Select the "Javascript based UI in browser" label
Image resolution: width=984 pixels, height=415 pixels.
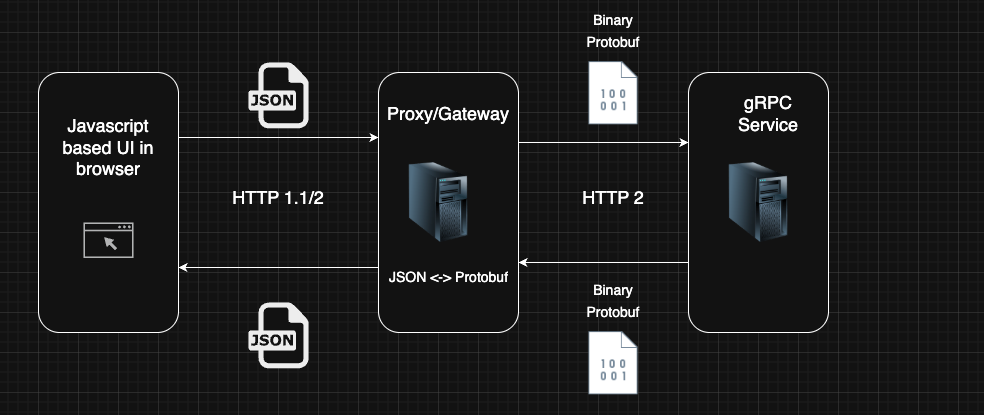[108, 148]
